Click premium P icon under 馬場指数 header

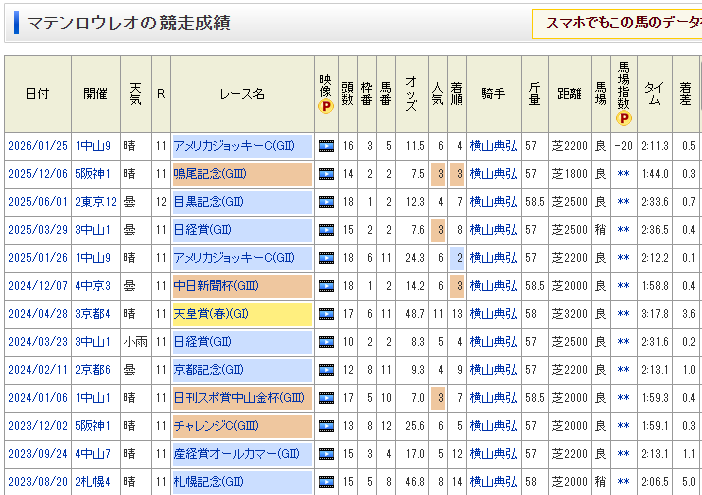click(x=624, y=118)
